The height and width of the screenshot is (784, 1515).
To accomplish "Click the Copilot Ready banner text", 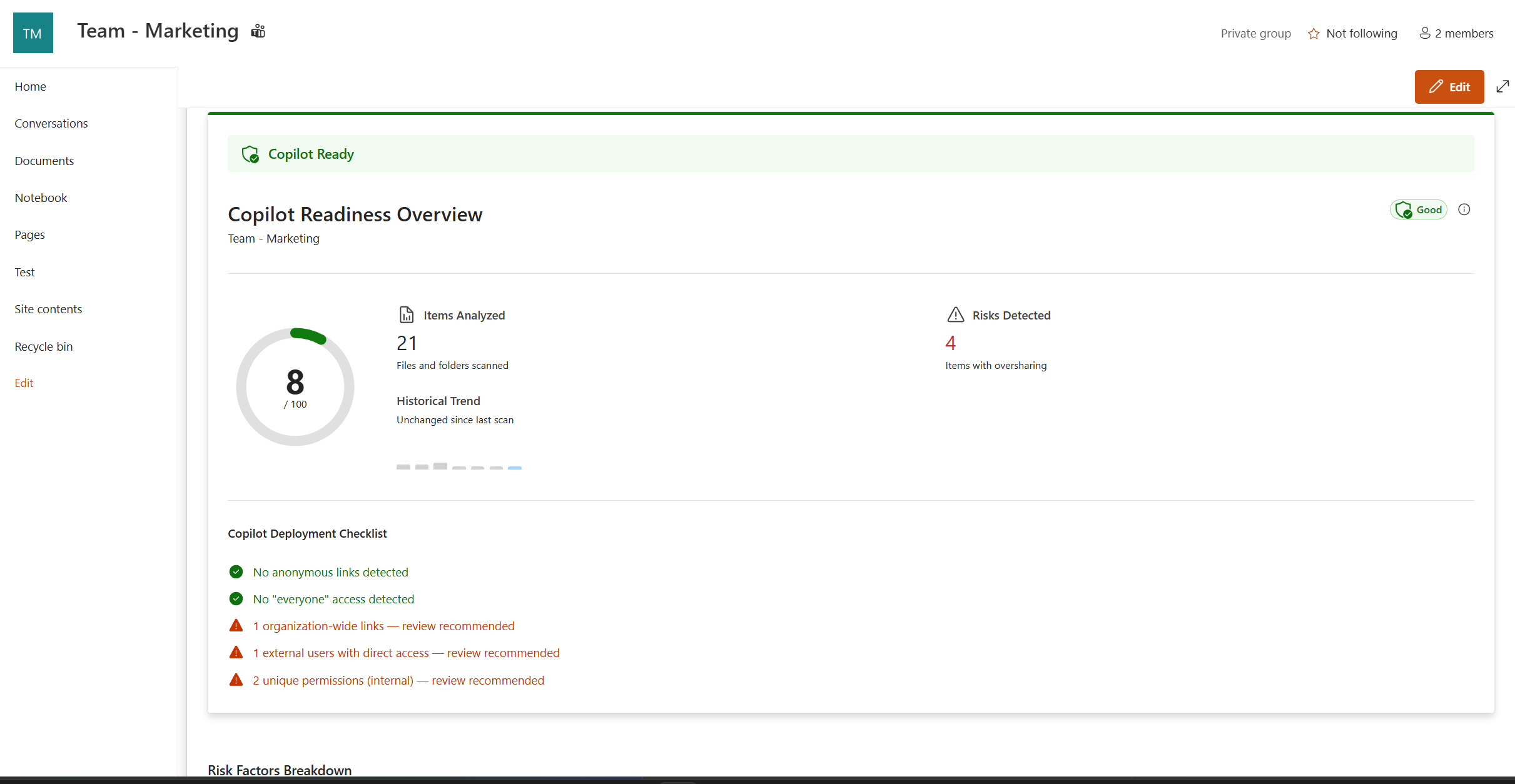I will [x=311, y=154].
